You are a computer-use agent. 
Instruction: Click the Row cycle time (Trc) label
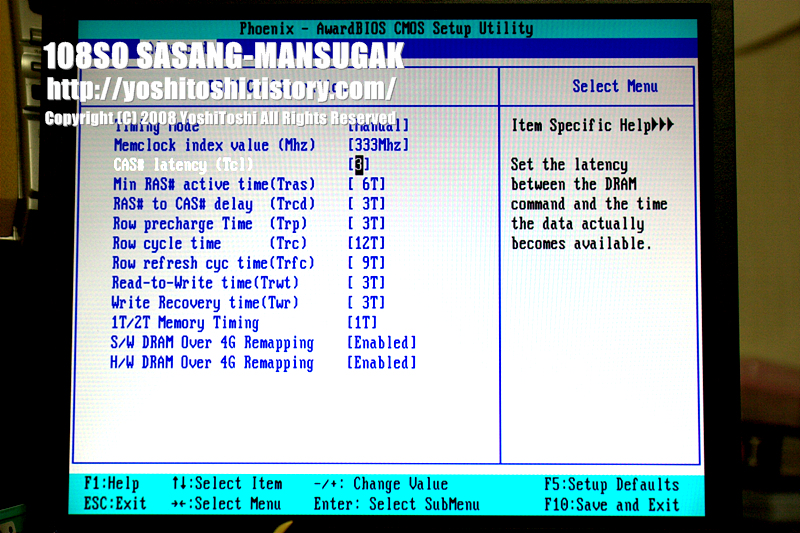click(x=210, y=243)
